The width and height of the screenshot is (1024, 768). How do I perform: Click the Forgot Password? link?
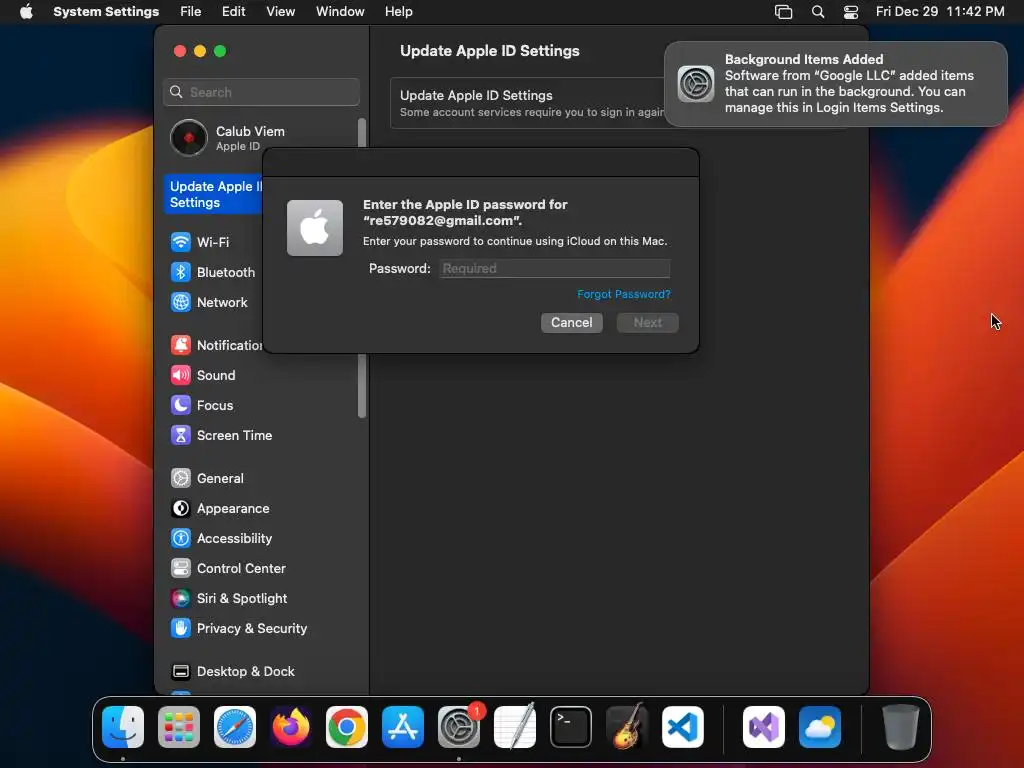coord(624,295)
